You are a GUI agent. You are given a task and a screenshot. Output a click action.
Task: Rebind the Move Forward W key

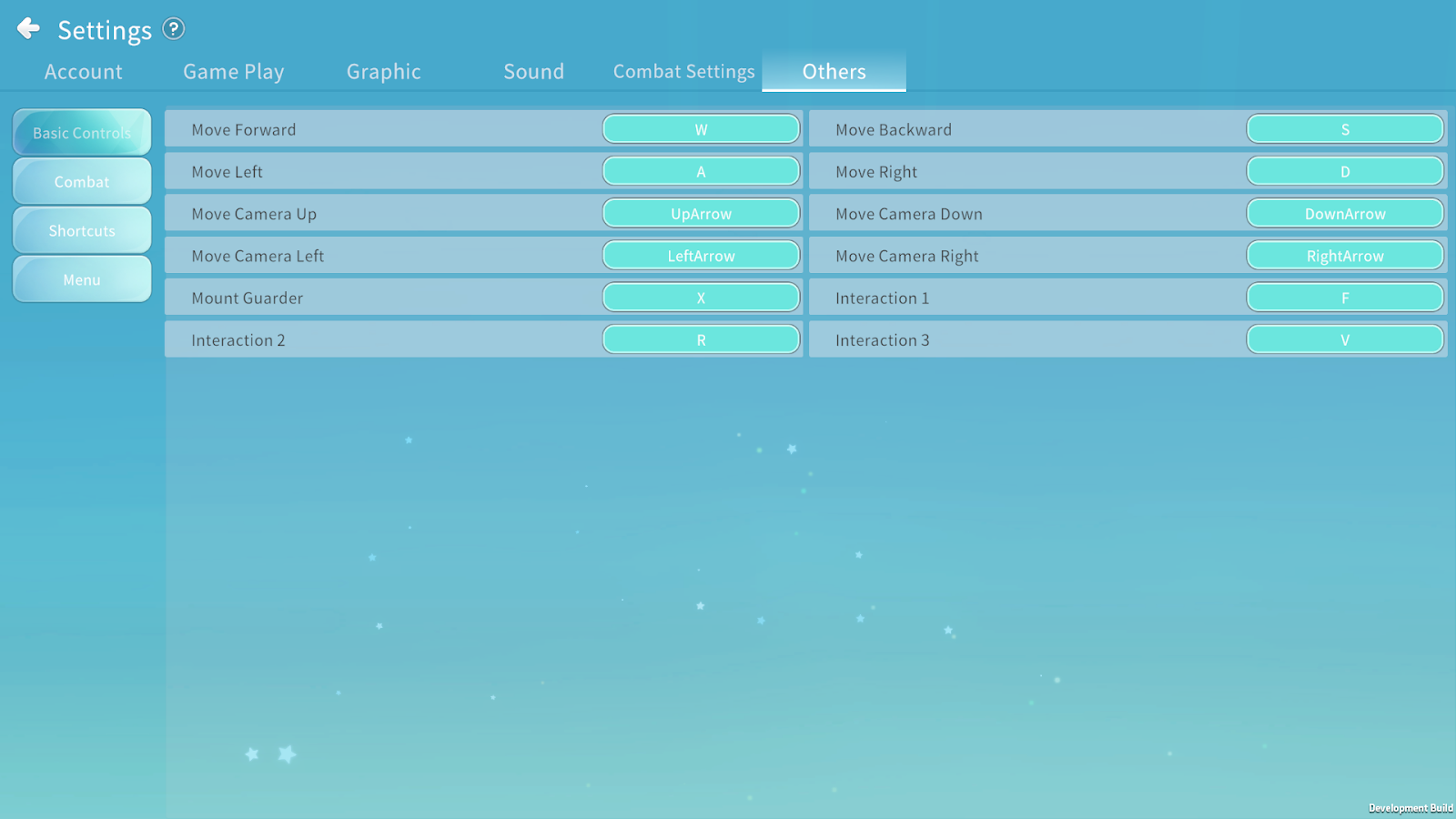tap(701, 129)
